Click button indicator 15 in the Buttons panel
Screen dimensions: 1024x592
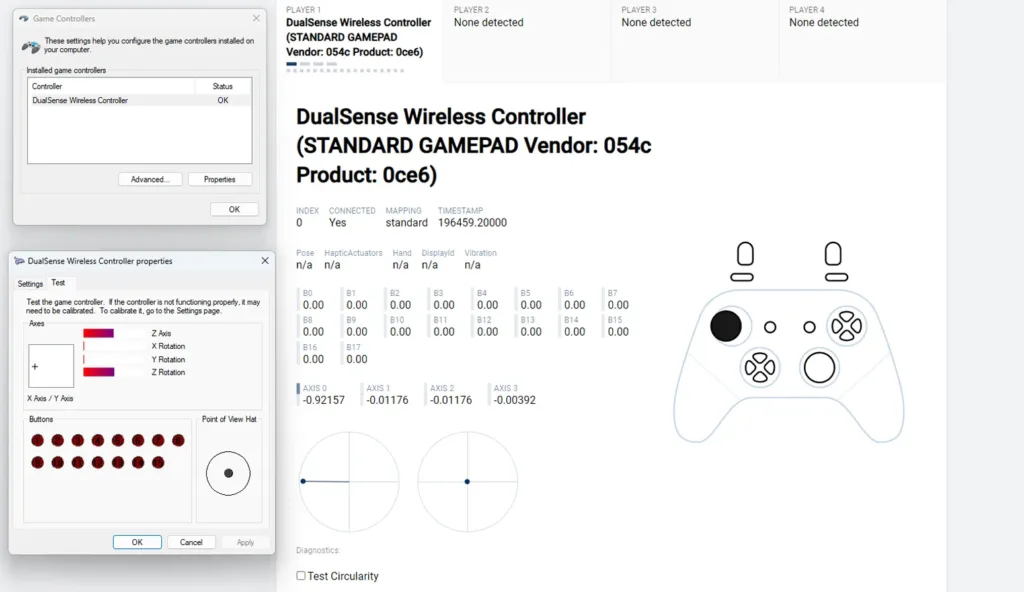158,463
